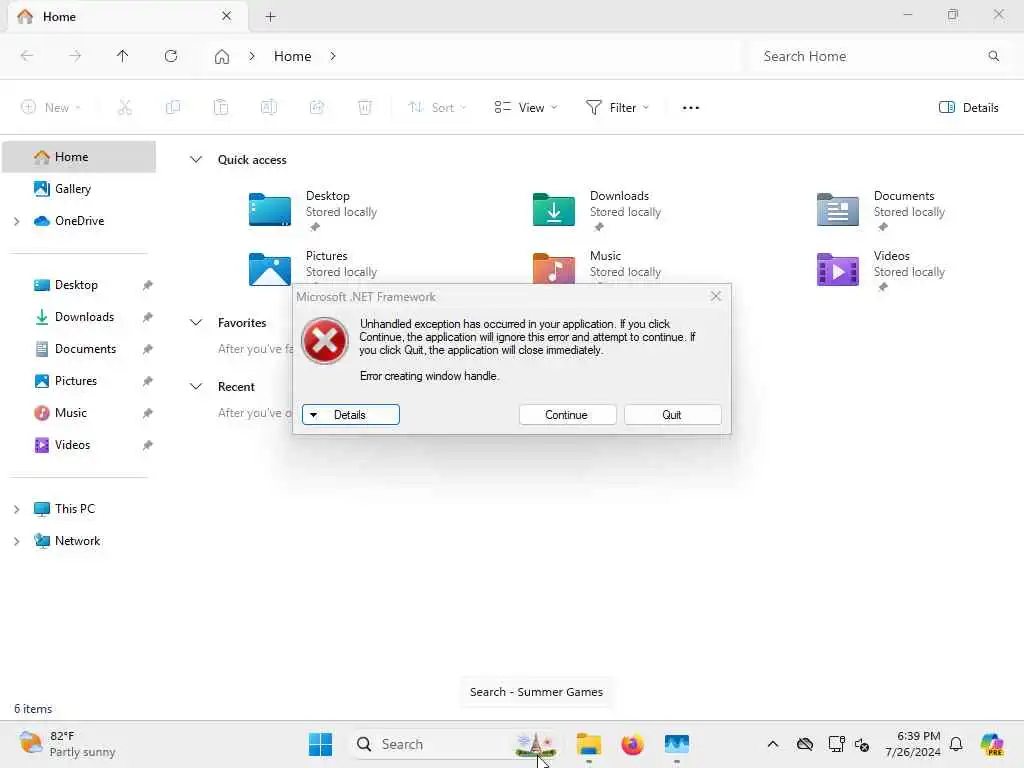This screenshot has height=768, width=1024.
Task: Collapse the Favorites section
Action: [196, 322]
